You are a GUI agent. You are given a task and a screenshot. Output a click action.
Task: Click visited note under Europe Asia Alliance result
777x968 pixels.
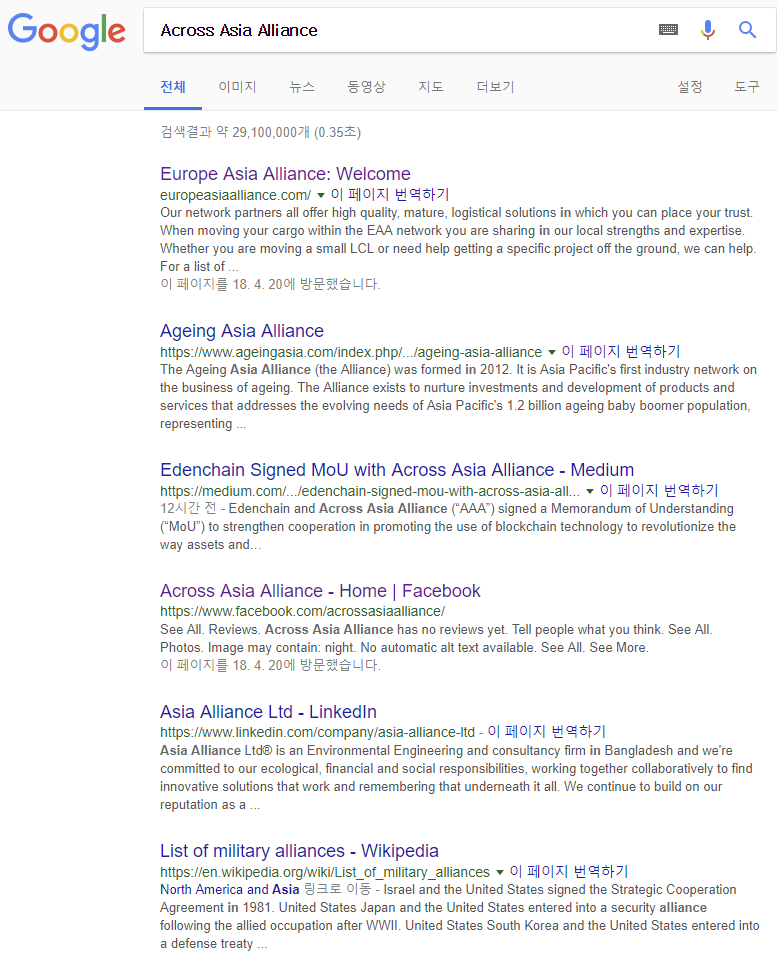click(270, 285)
